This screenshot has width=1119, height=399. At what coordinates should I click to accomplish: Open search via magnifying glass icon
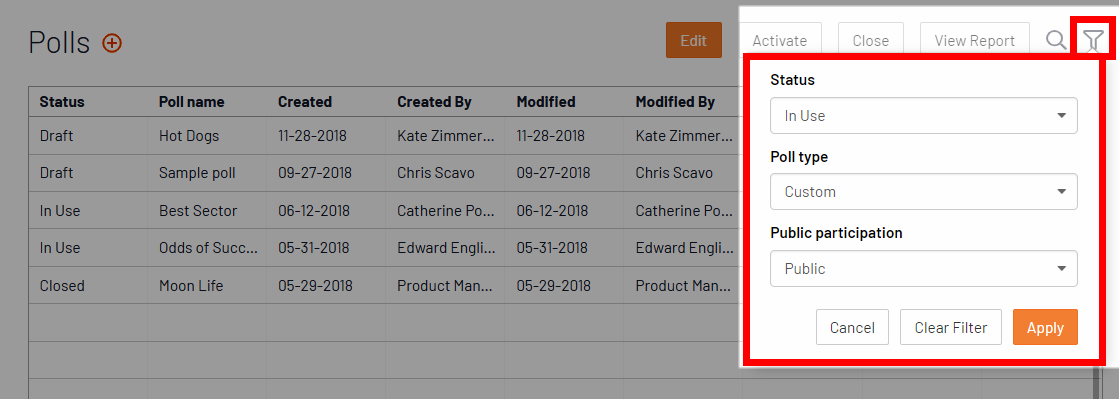coord(1056,40)
